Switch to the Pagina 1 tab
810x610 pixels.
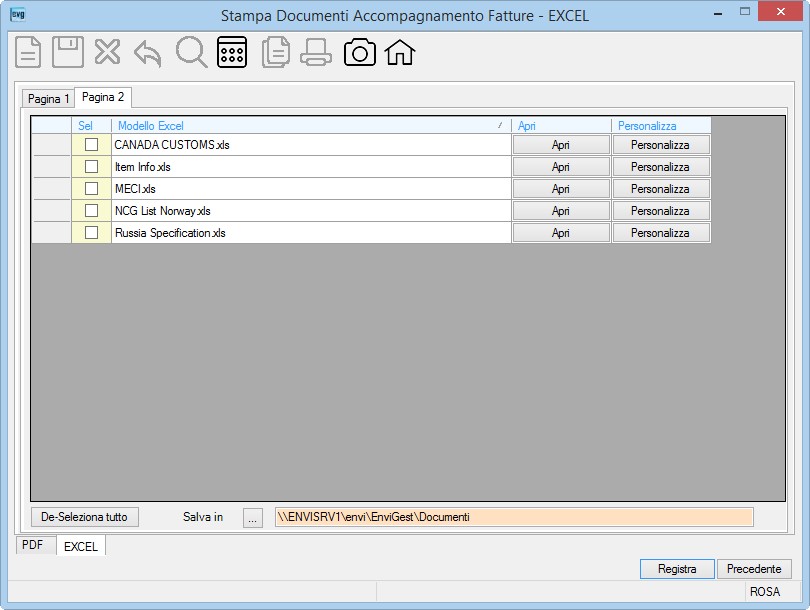48,98
